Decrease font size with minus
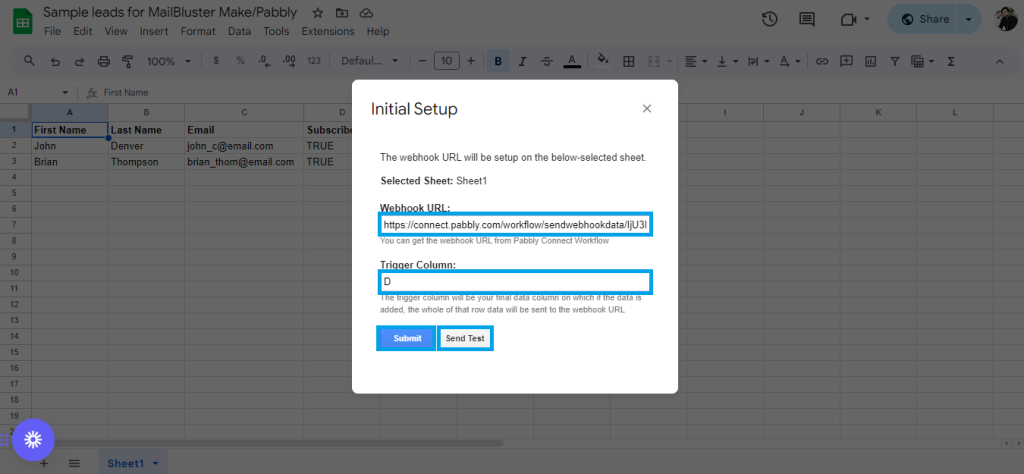1024x474 pixels. pos(422,61)
